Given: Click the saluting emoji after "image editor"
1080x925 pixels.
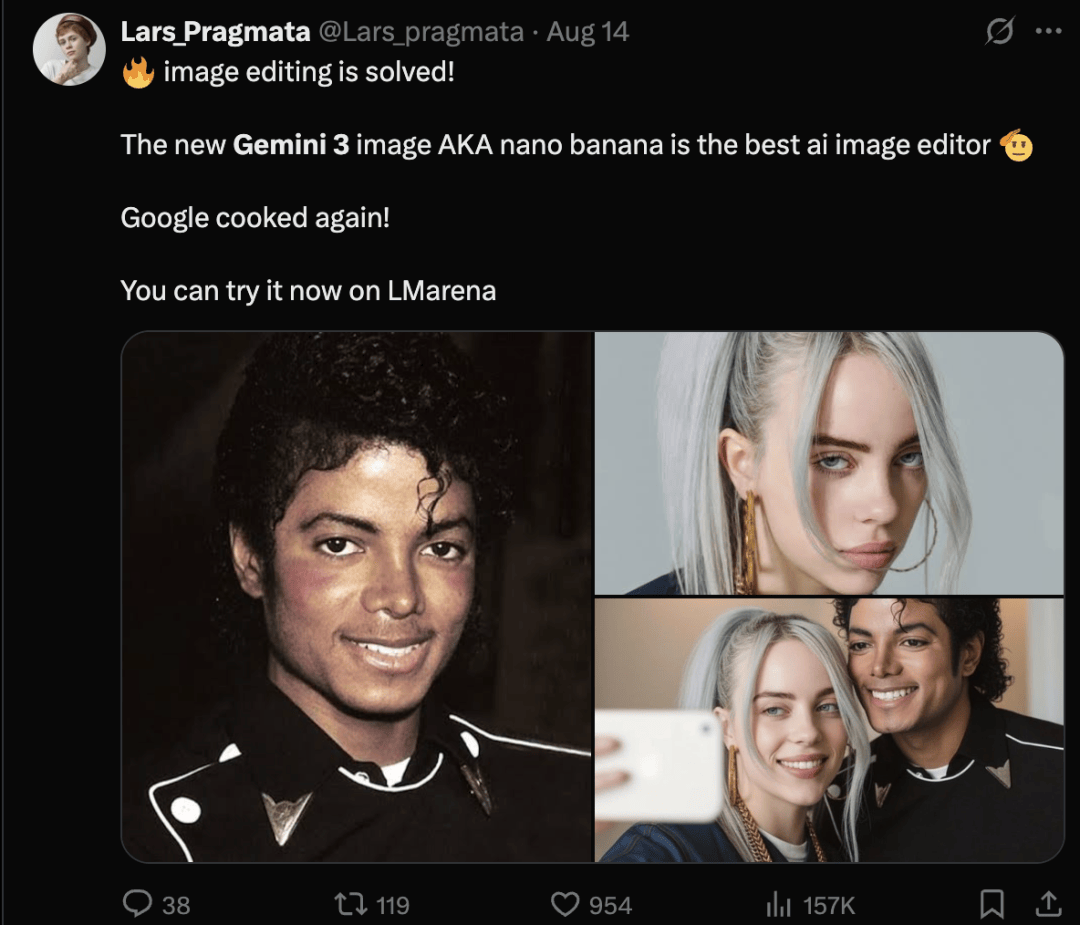Looking at the screenshot, I should pyautogui.click(x=1015, y=146).
